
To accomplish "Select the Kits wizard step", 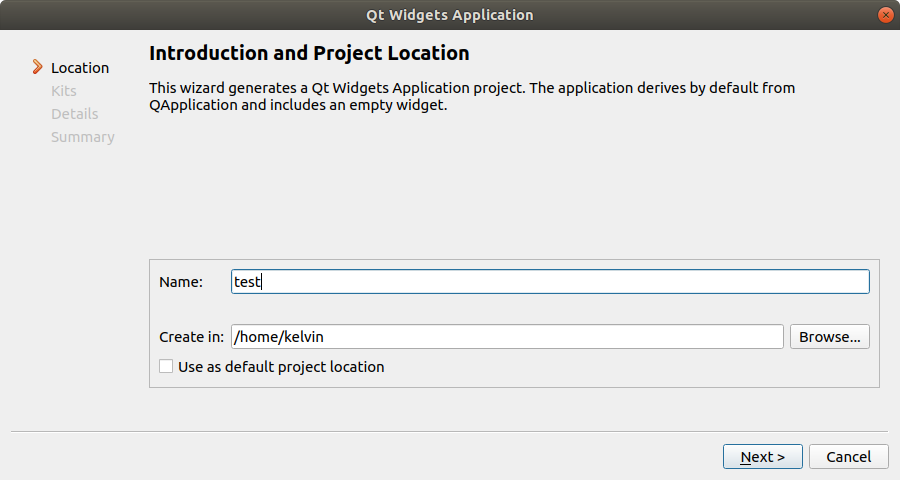I will pos(64,91).
